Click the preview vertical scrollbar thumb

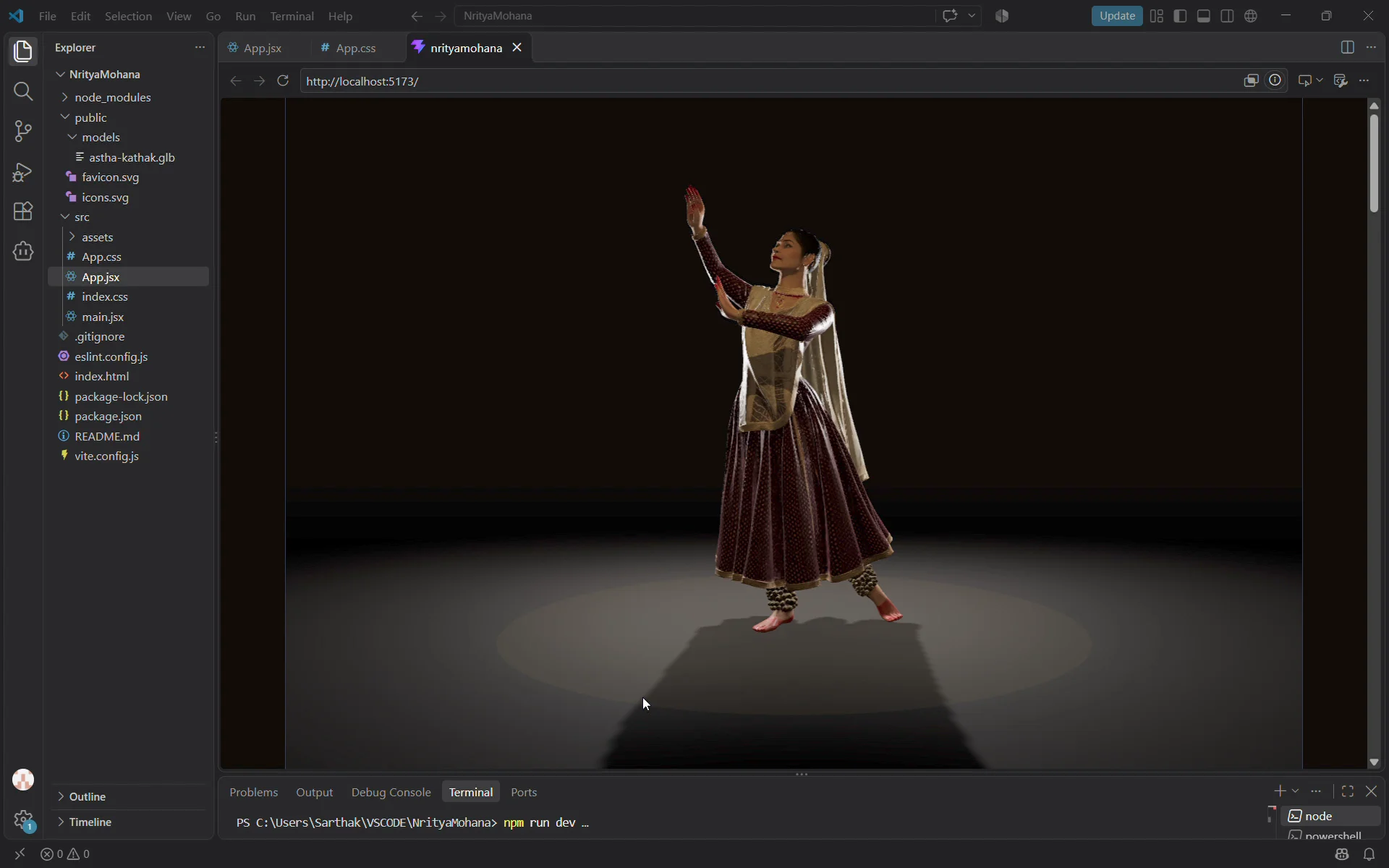click(1374, 163)
